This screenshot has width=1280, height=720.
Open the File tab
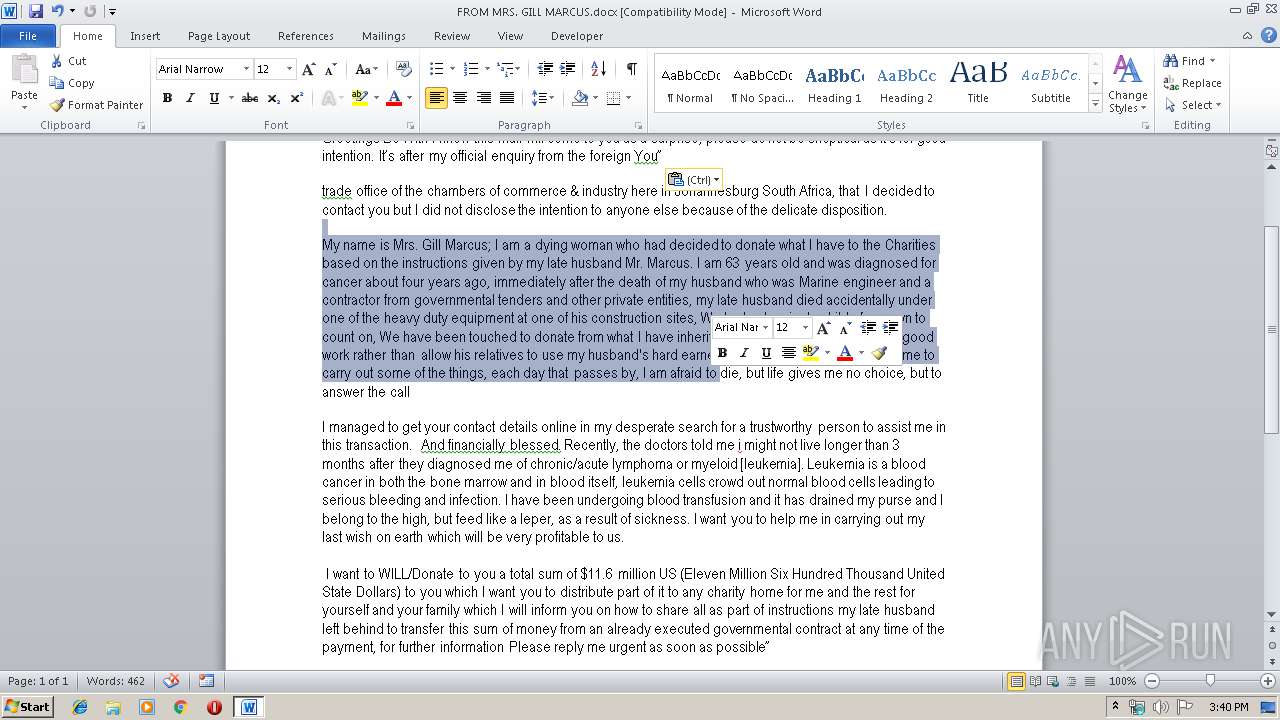pyautogui.click(x=28, y=36)
